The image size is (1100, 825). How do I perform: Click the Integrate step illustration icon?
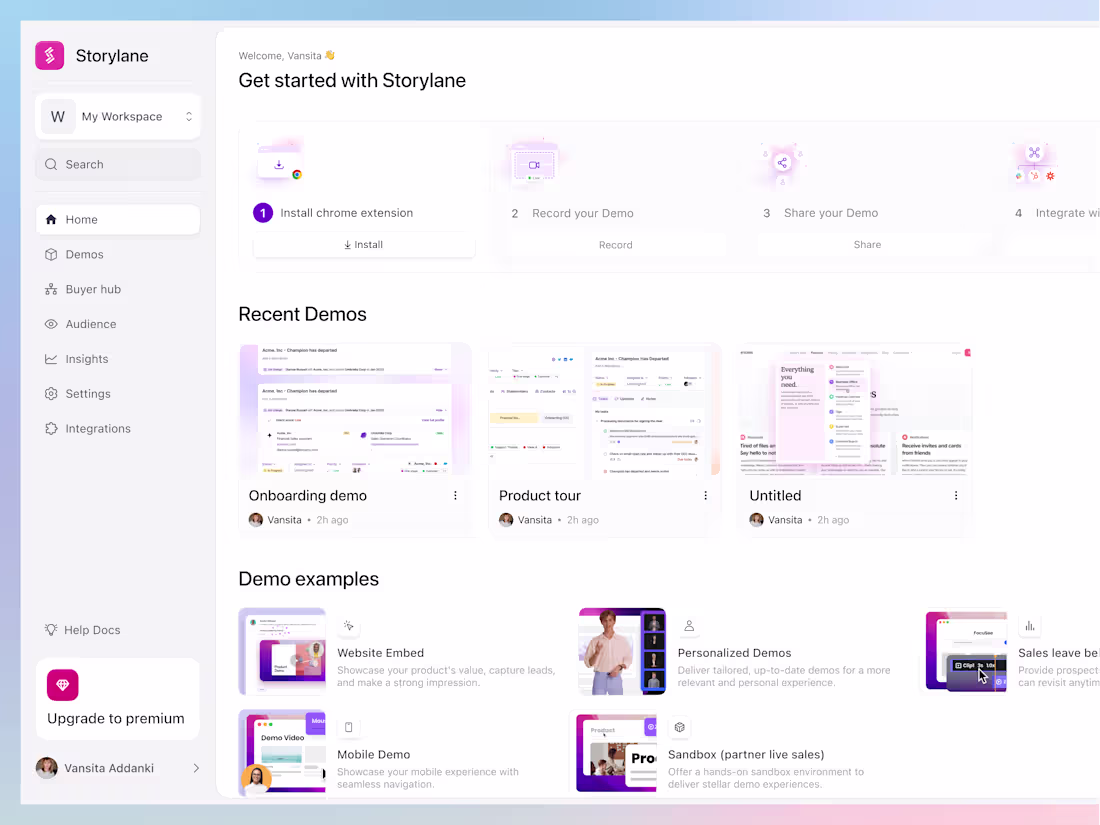(x=1035, y=163)
